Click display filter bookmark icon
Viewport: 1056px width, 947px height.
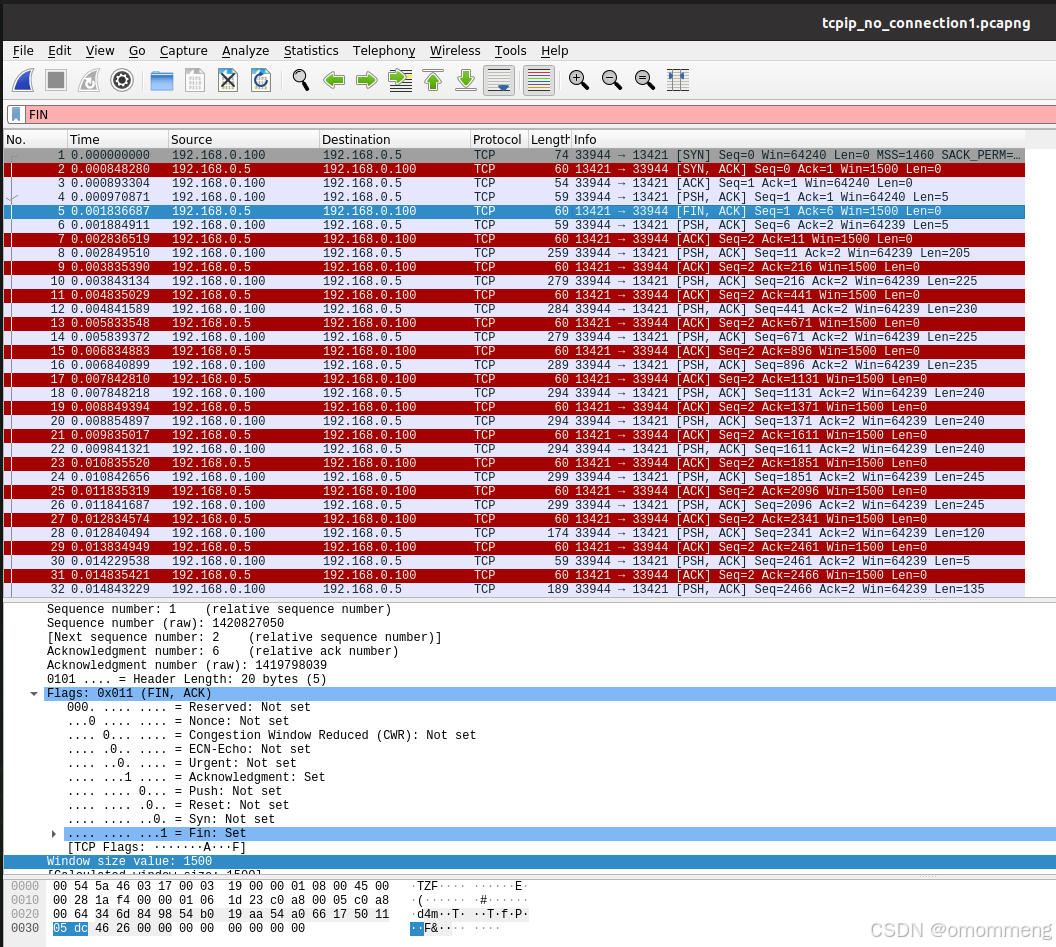point(16,115)
